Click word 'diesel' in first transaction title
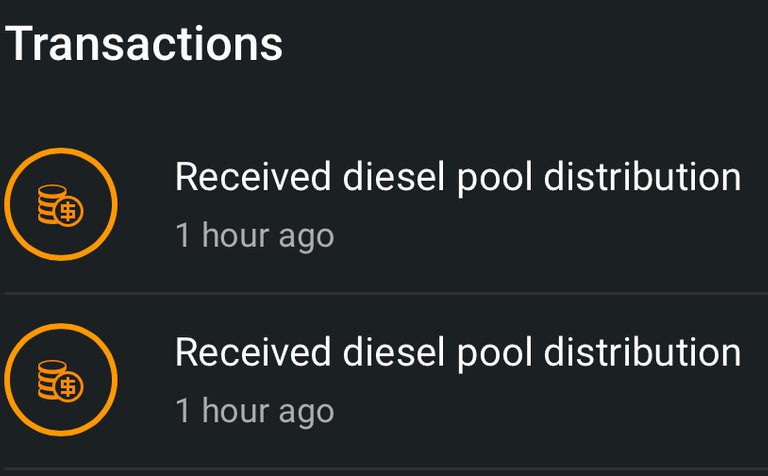This screenshot has width=768, height=476. (x=393, y=176)
